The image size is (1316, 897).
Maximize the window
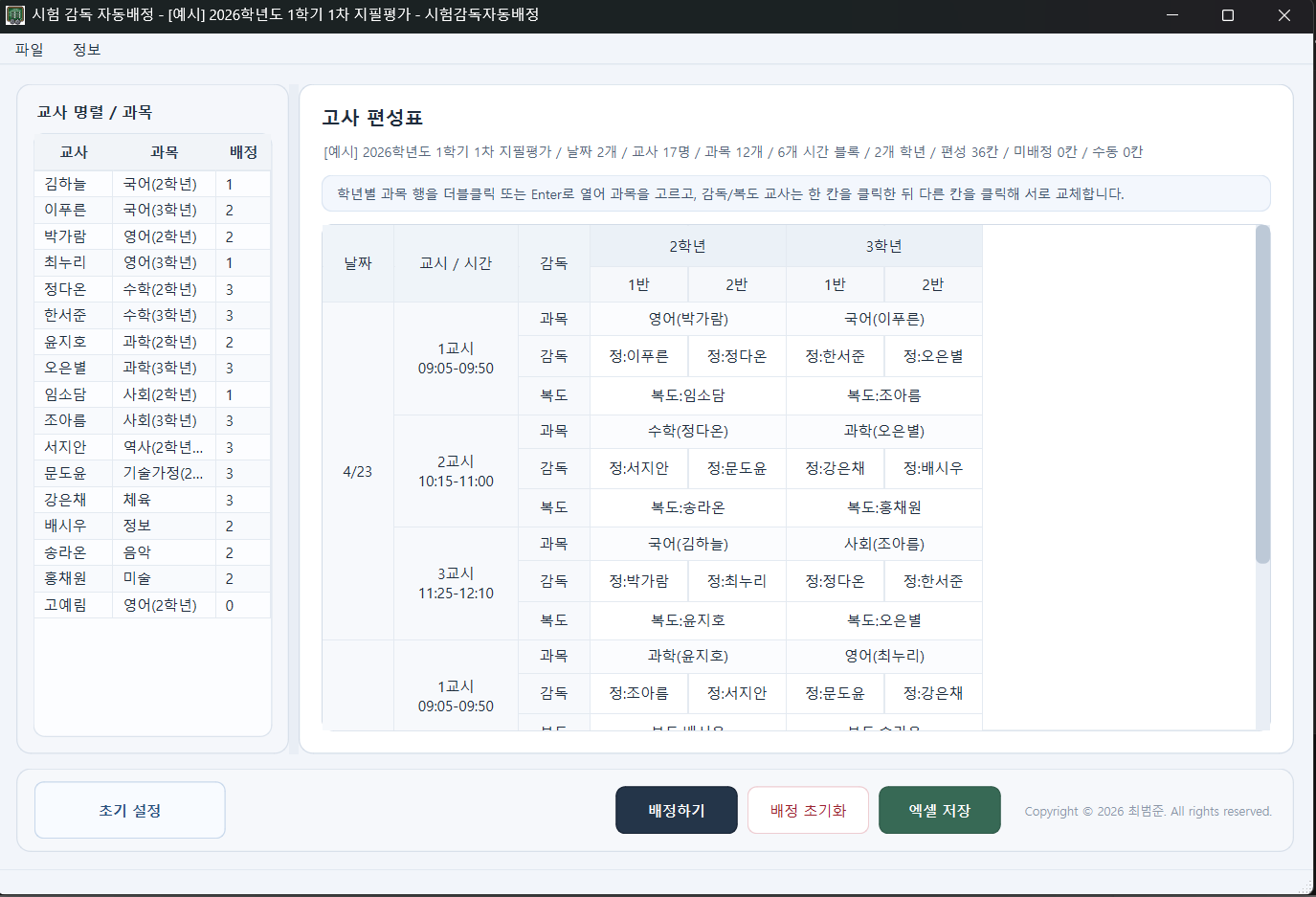point(1228,15)
